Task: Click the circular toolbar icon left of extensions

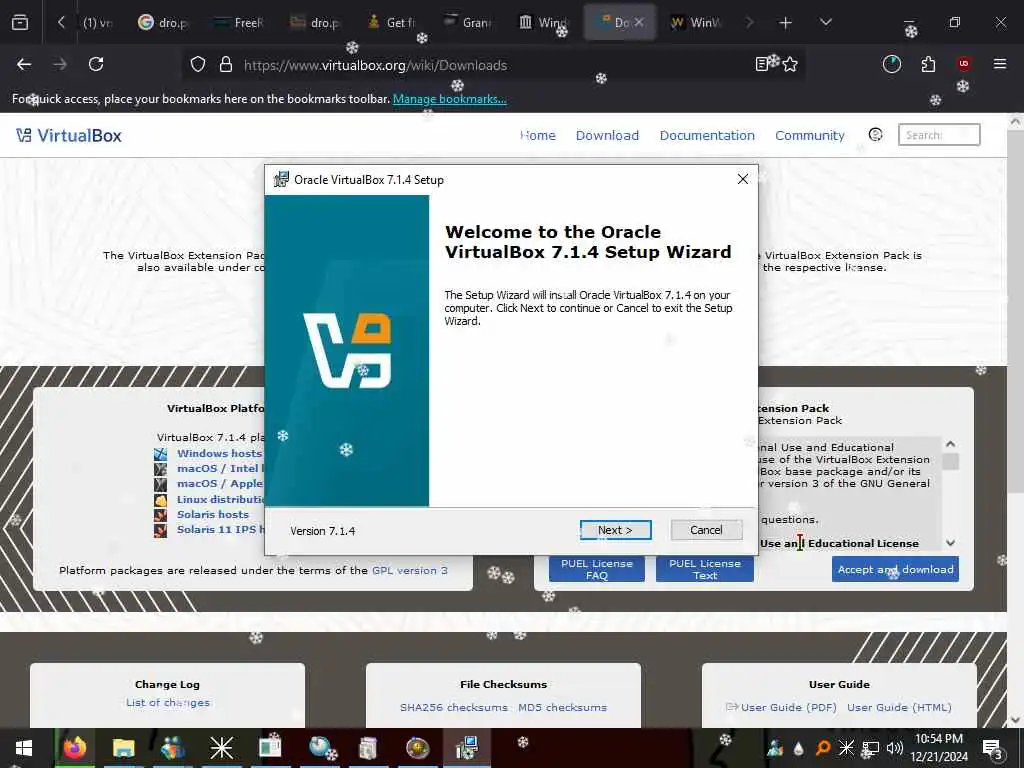Action: tap(891, 64)
